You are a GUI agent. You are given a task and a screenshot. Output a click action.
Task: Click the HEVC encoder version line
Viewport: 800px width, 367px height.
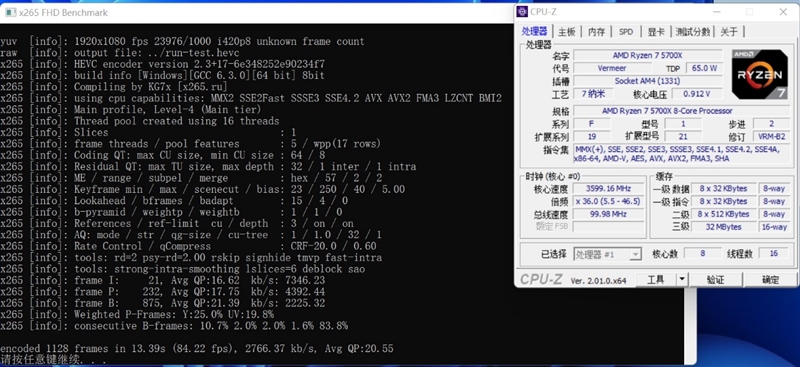pyautogui.click(x=162, y=64)
